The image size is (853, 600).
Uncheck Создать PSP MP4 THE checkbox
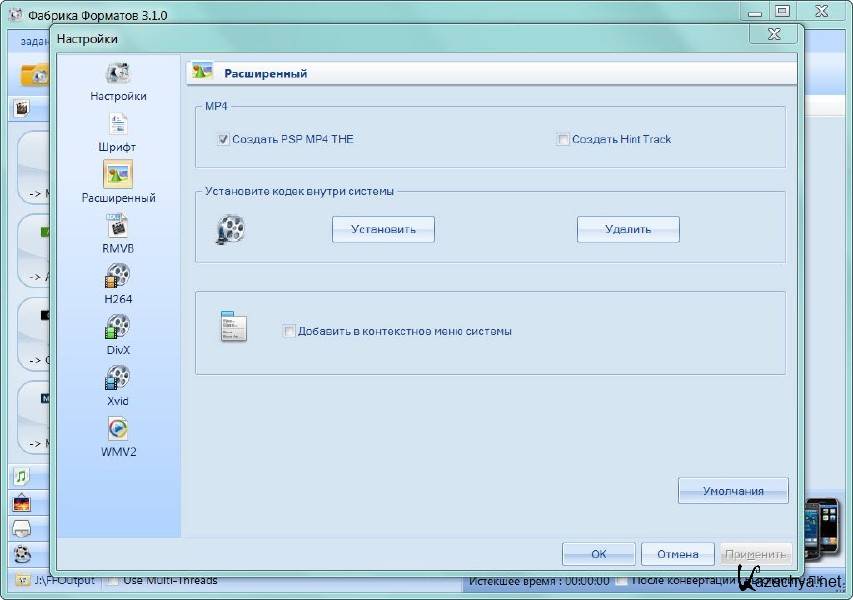[223, 140]
